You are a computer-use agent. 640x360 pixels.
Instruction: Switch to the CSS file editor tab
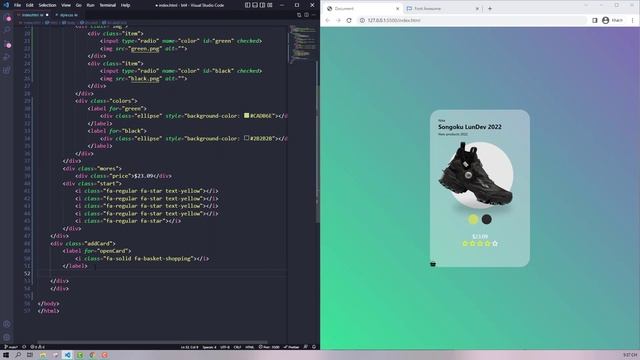67,15
